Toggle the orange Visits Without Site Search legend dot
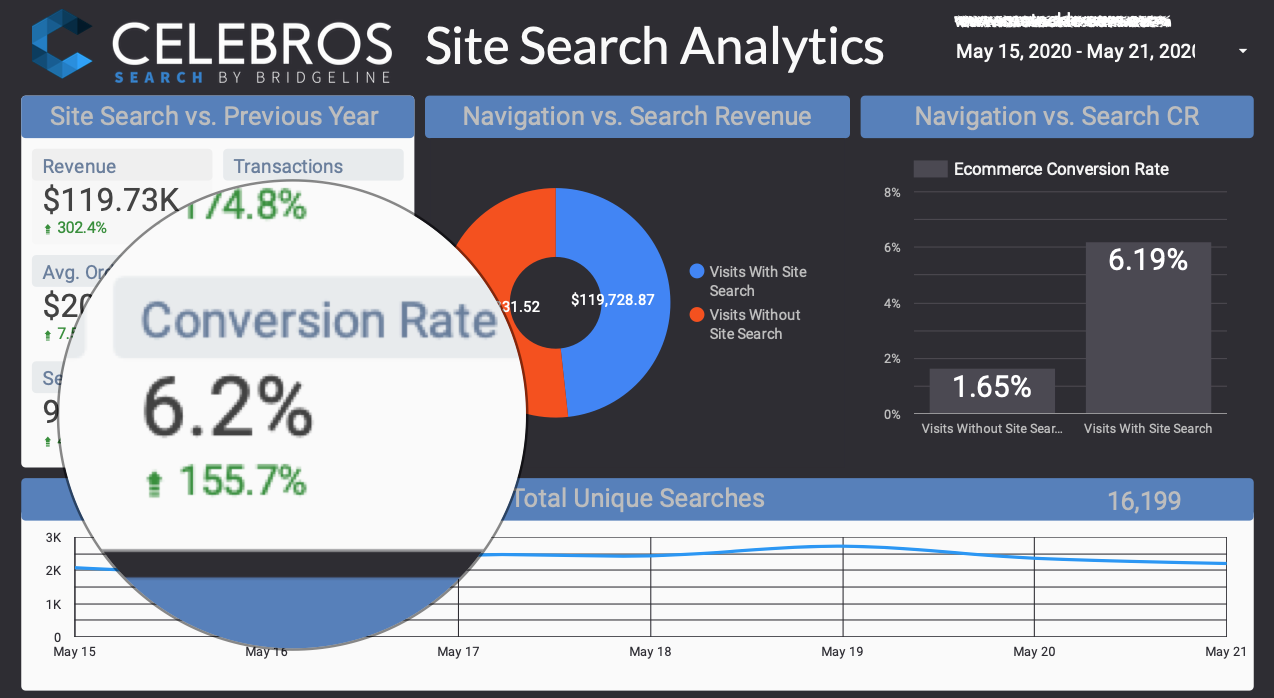This screenshot has width=1274, height=698. tap(696, 314)
